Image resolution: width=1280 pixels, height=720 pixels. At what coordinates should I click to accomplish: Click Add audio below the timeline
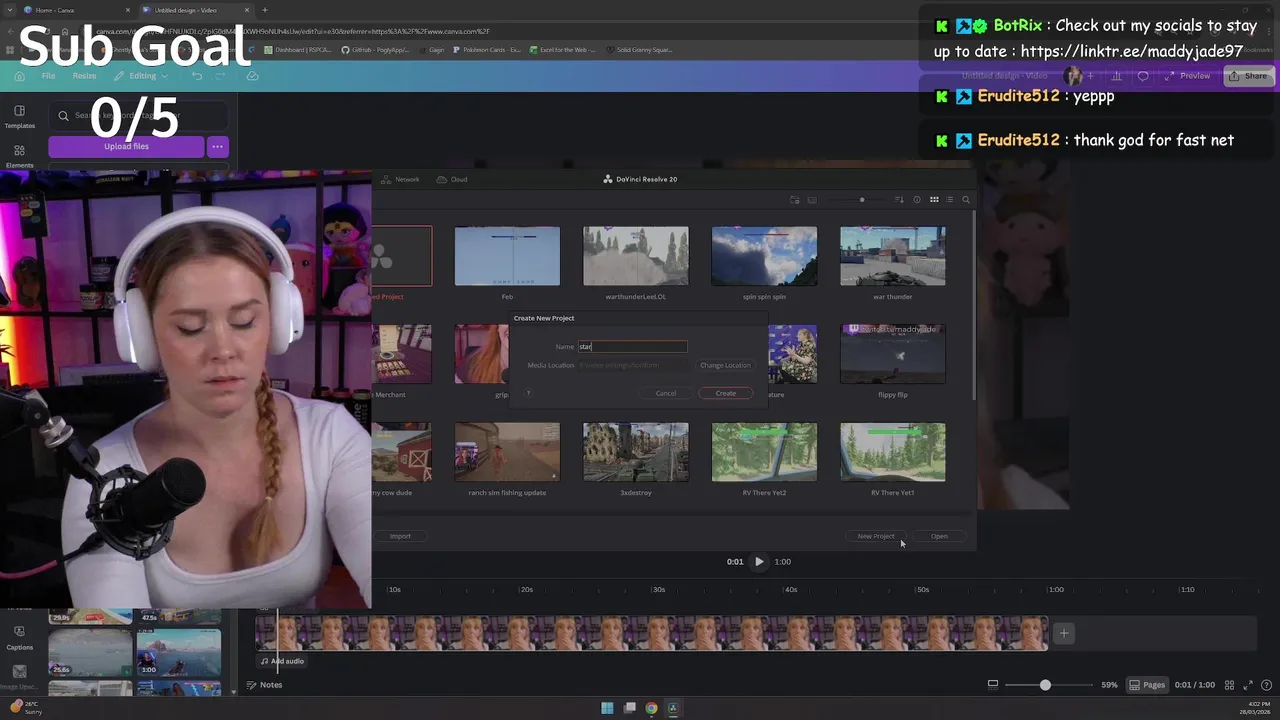click(283, 661)
